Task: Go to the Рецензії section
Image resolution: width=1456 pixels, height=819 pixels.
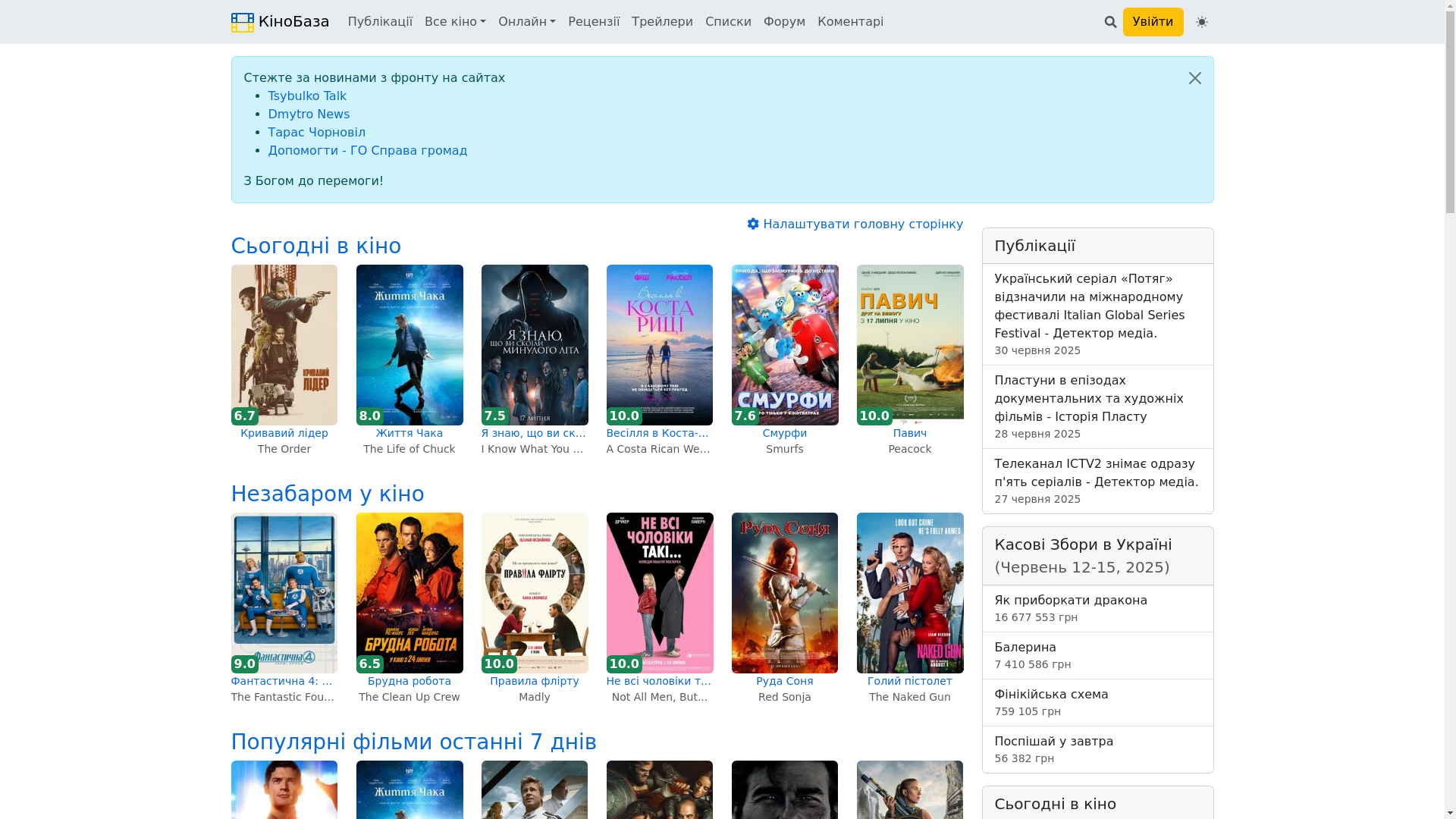Action: [x=594, y=22]
